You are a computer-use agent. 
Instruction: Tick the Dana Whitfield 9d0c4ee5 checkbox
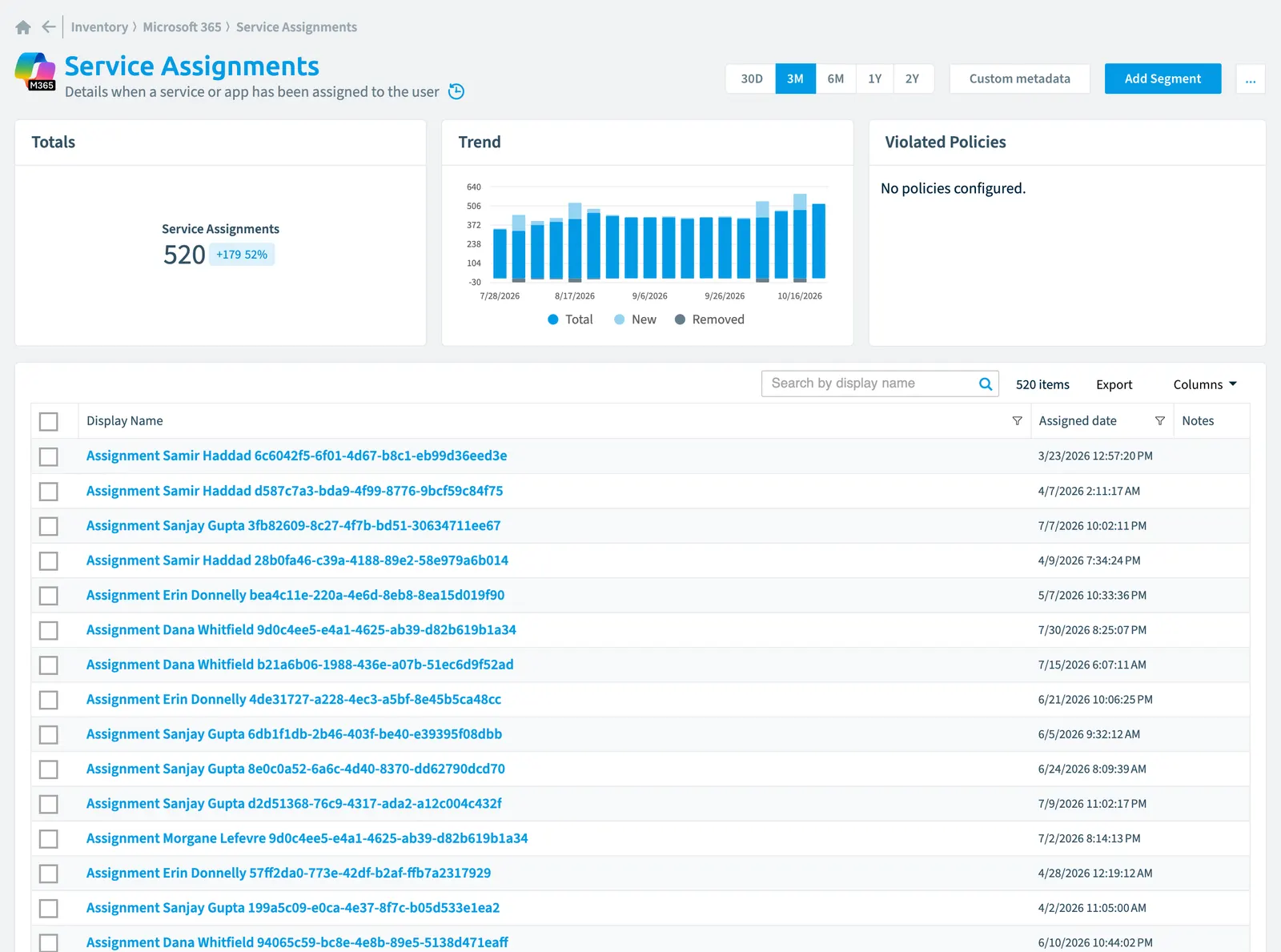(49, 630)
